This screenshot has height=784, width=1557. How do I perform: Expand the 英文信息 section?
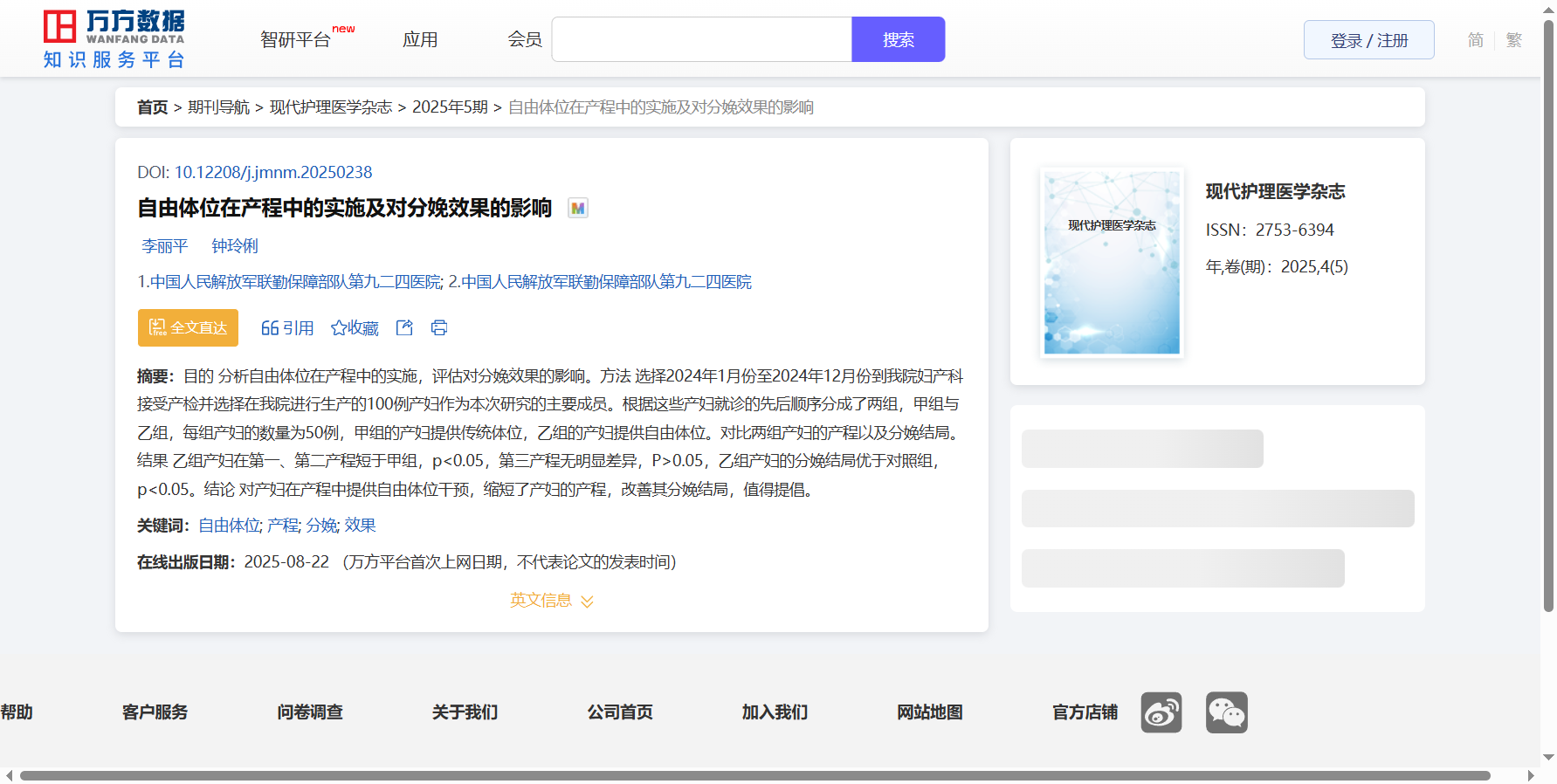coord(551,601)
